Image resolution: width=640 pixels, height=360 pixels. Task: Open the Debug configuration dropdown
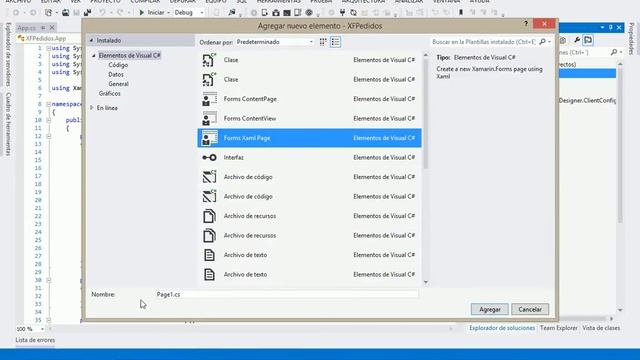click(189, 13)
